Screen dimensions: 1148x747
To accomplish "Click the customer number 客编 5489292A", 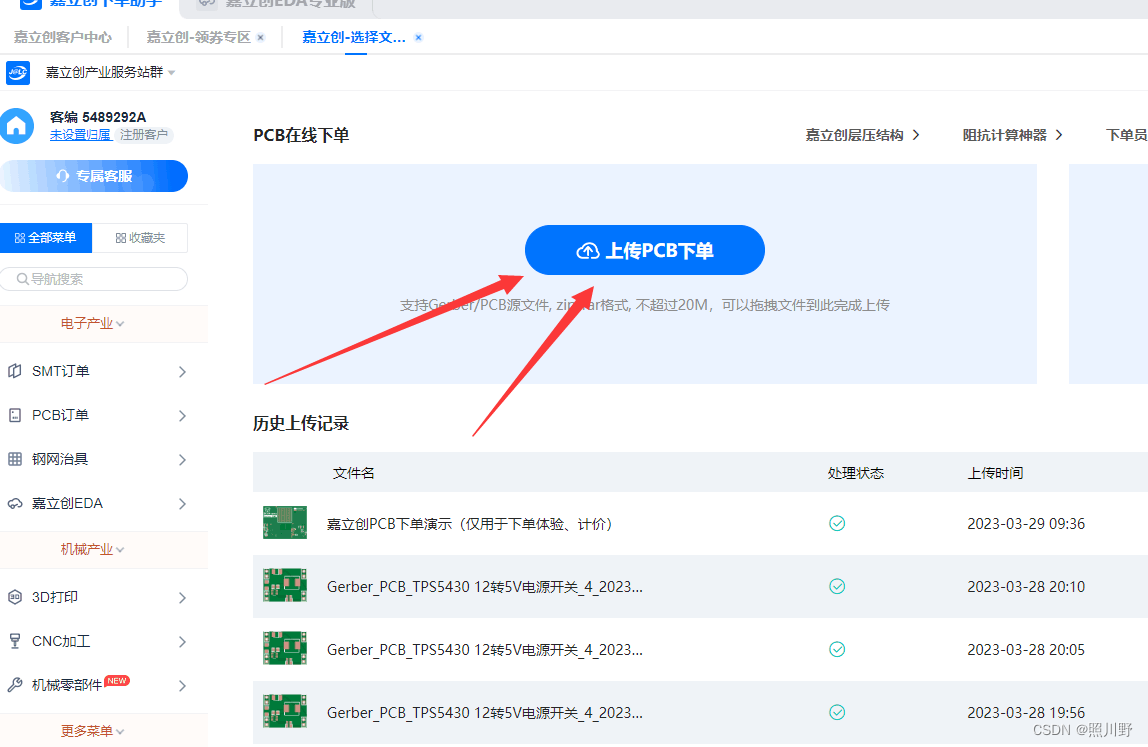I will [98, 117].
